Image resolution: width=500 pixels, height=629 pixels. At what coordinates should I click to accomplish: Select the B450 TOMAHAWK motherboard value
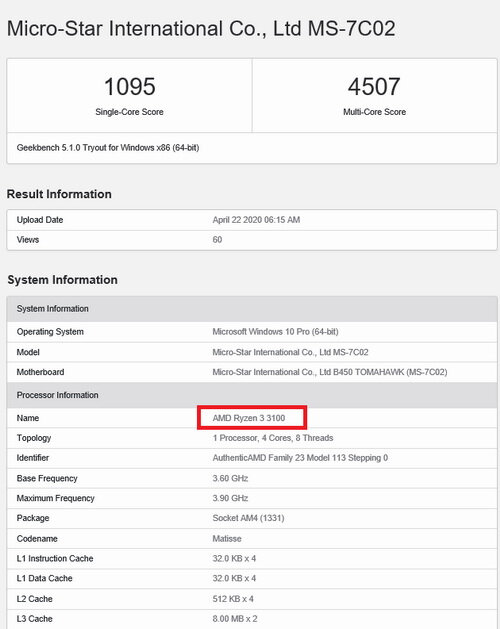pyautogui.click(x=329, y=372)
